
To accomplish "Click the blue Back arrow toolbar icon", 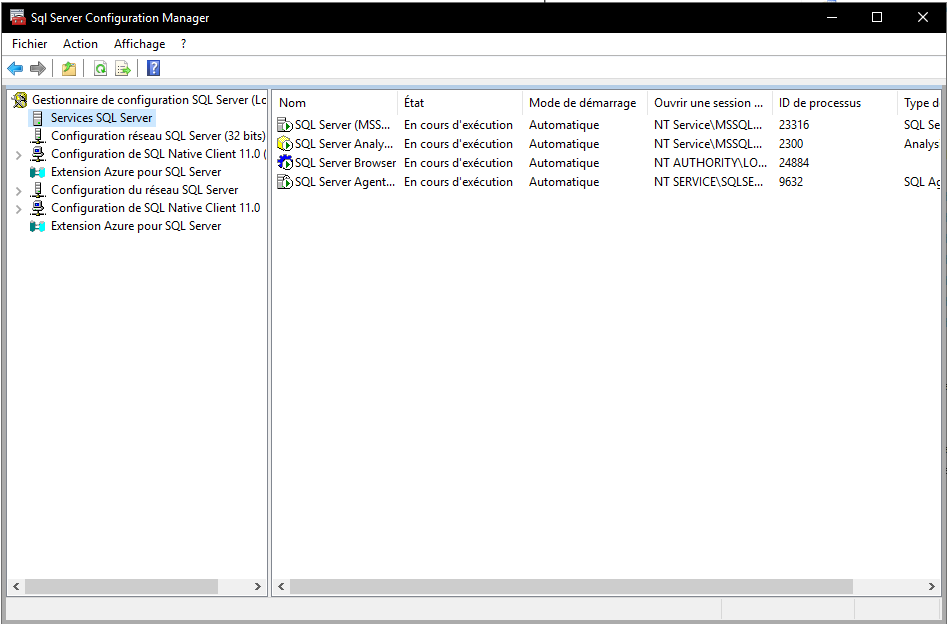I will point(15,68).
